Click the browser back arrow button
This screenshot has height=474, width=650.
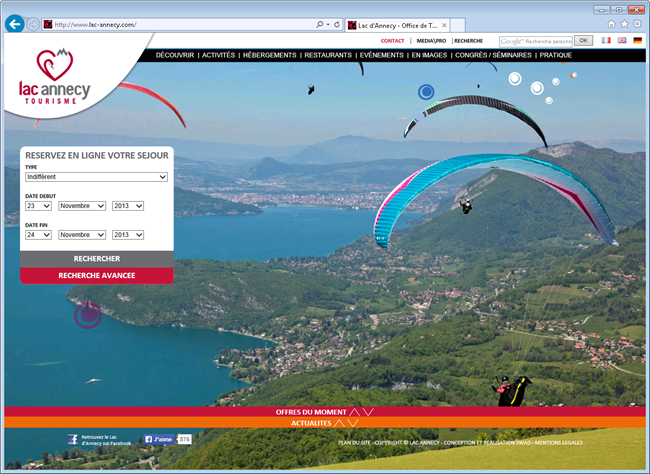(15, 23)
